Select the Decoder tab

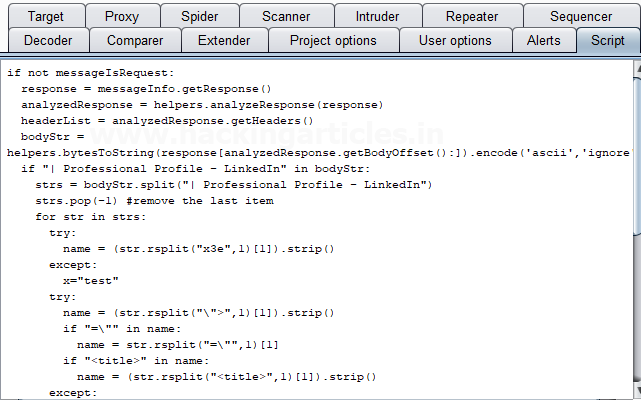click(x=48, y=41)
